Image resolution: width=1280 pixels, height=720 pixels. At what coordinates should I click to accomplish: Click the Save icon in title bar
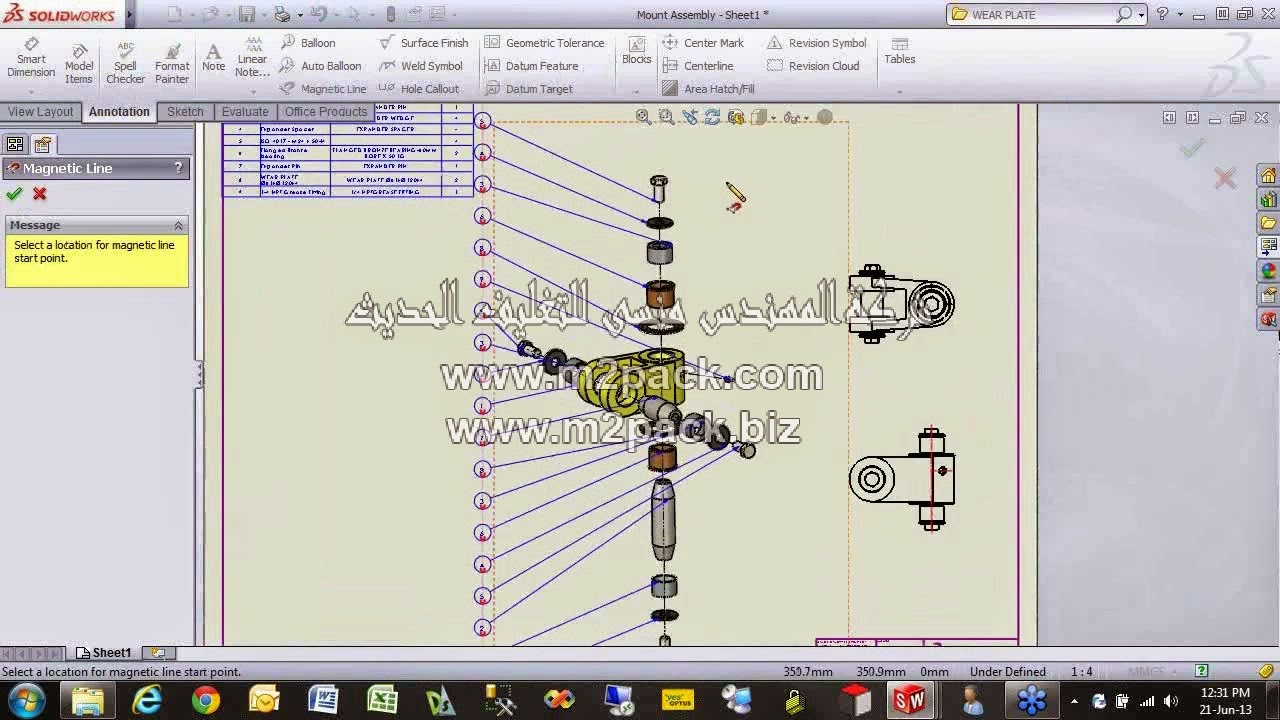pos(246,15)
